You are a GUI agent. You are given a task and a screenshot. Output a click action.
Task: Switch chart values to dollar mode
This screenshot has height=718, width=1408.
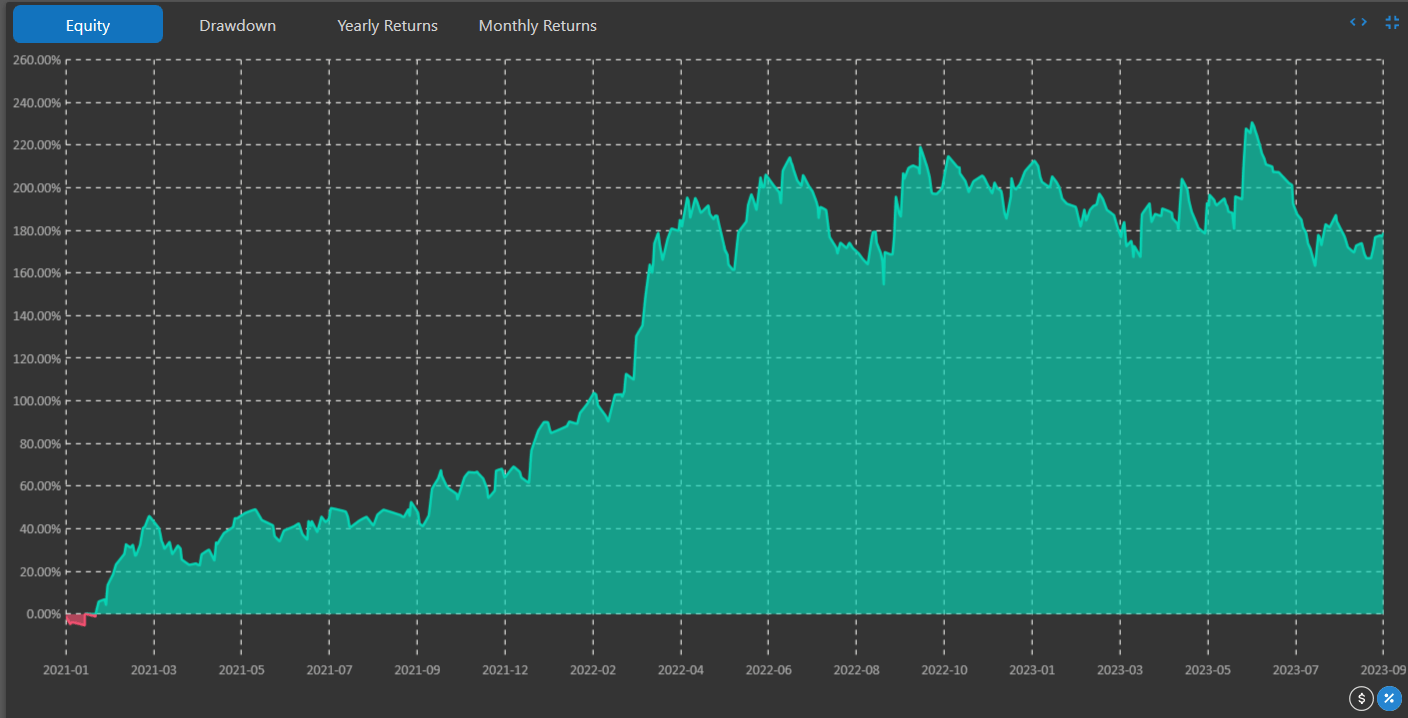pos(1361,698)
